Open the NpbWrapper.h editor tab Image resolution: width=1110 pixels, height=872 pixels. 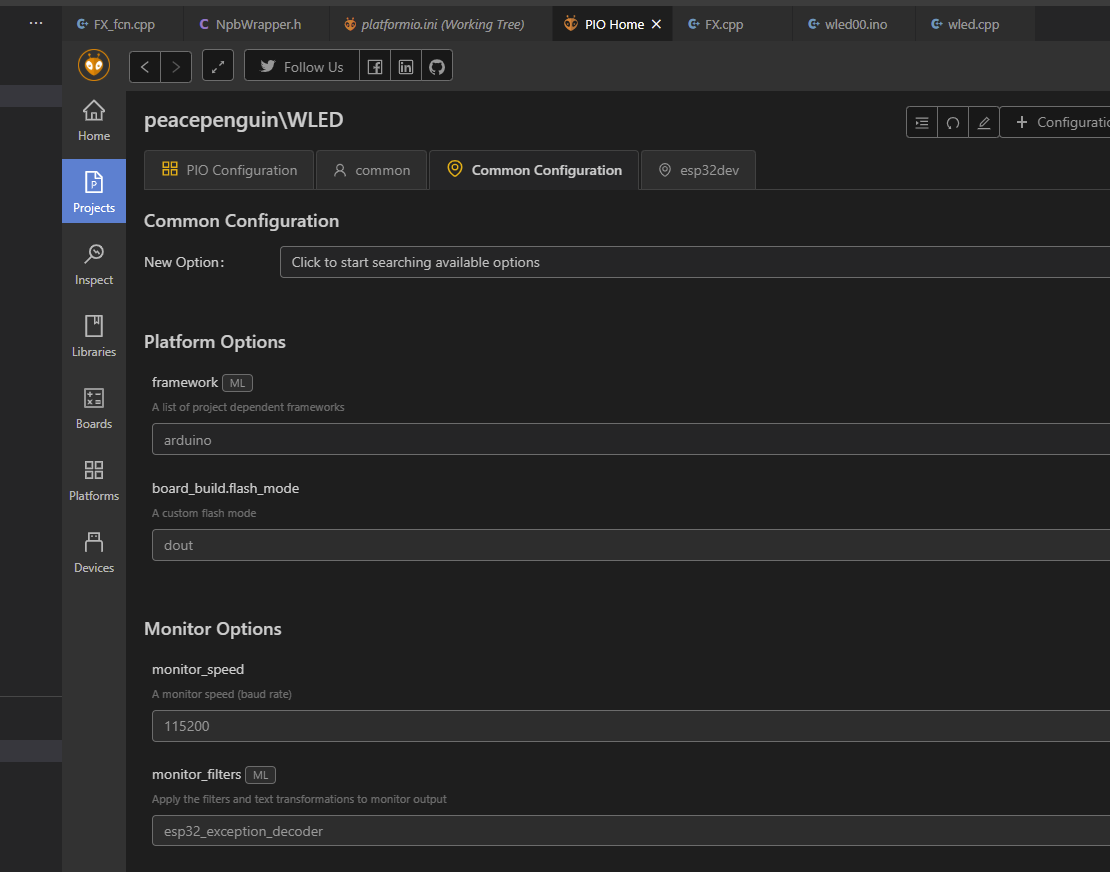click(x=256, y=24)
